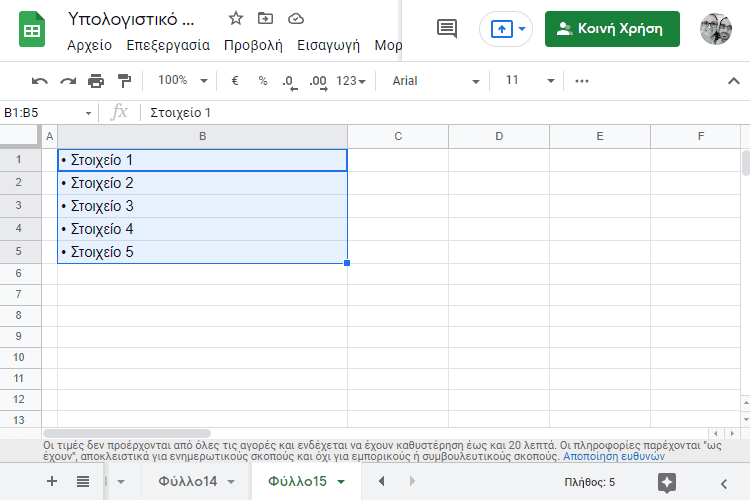
Task: Open the Επεξεργασία menu
Action: click(168, 45)
